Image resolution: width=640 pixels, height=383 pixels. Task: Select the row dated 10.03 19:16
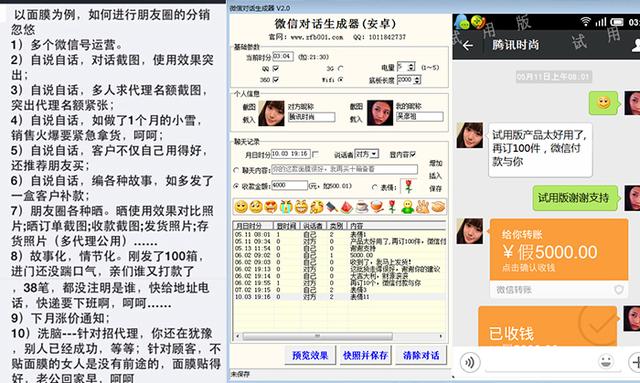340,297
